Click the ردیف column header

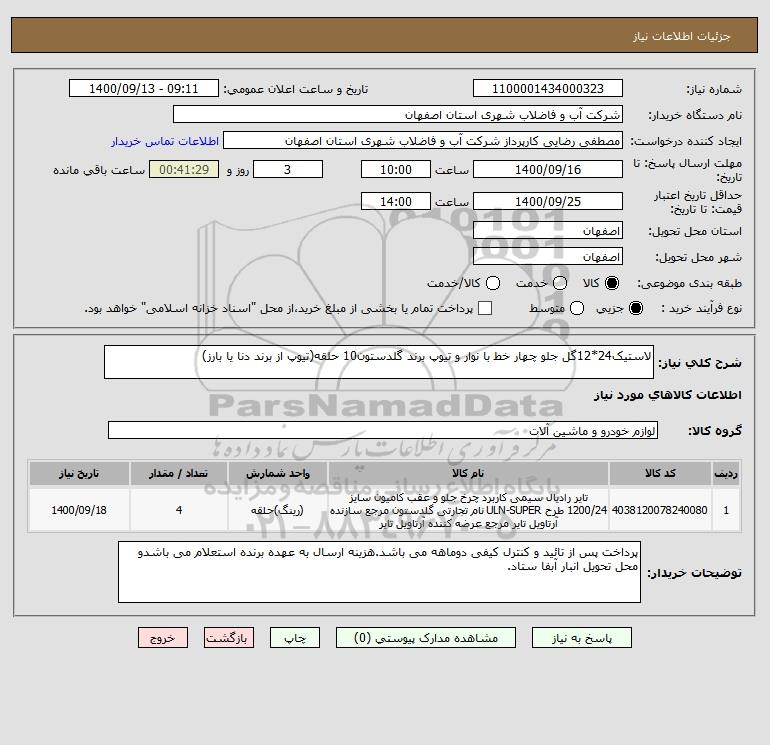726,473
